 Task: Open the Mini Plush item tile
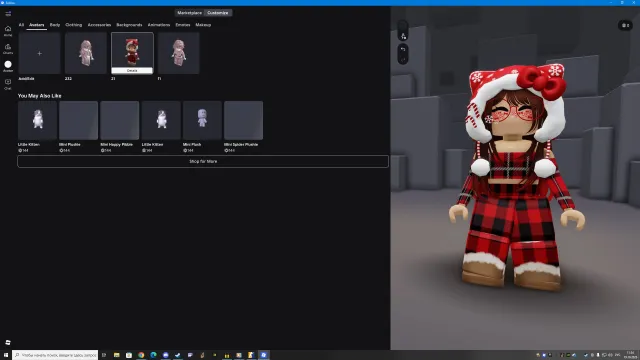tap(202, 120)
